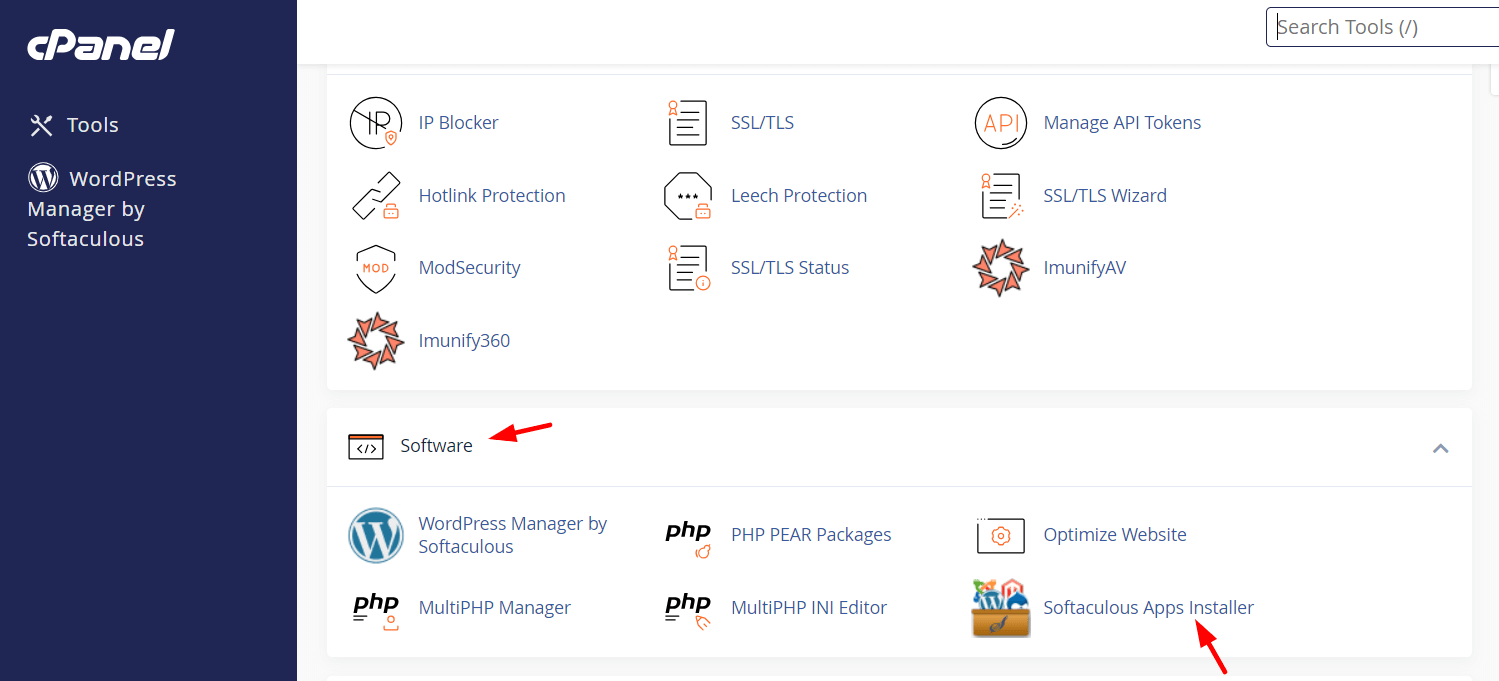Open Softaculous Apps Installer link
The width and height of the screenshot is (1499, 681).
[x=1148, y=608]
